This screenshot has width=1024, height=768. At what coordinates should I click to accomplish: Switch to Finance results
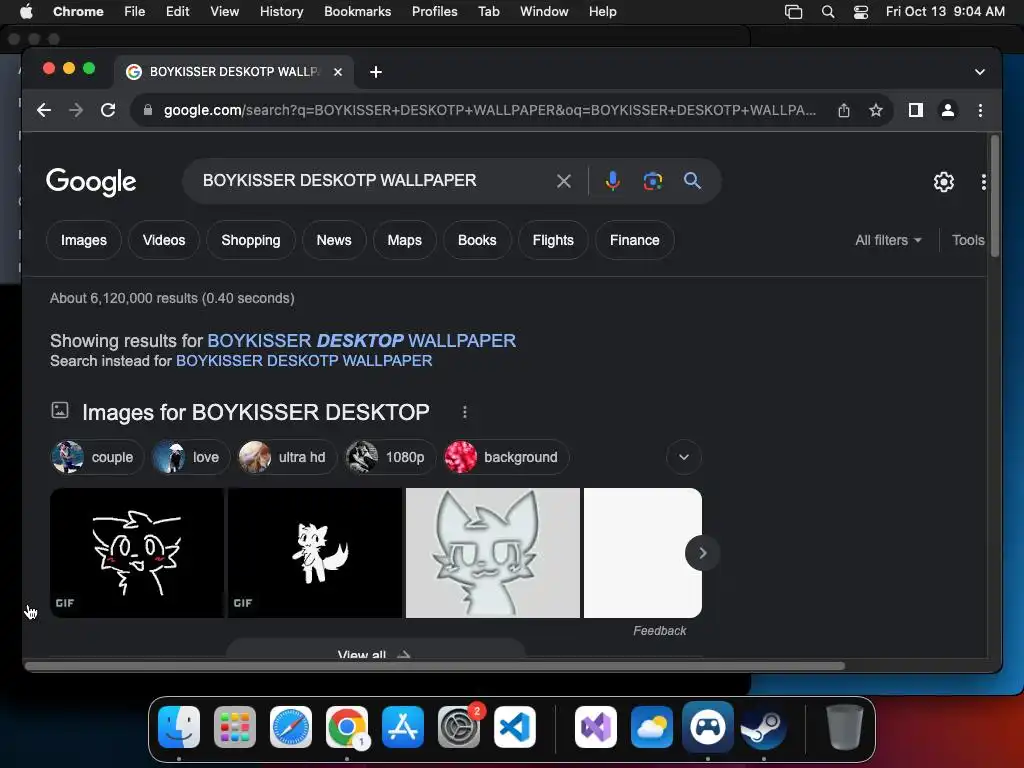[634, 240]
